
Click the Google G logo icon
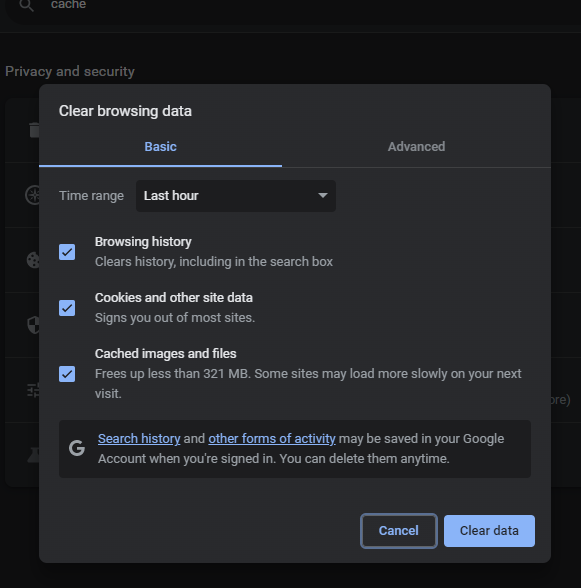tap(77, 448)
